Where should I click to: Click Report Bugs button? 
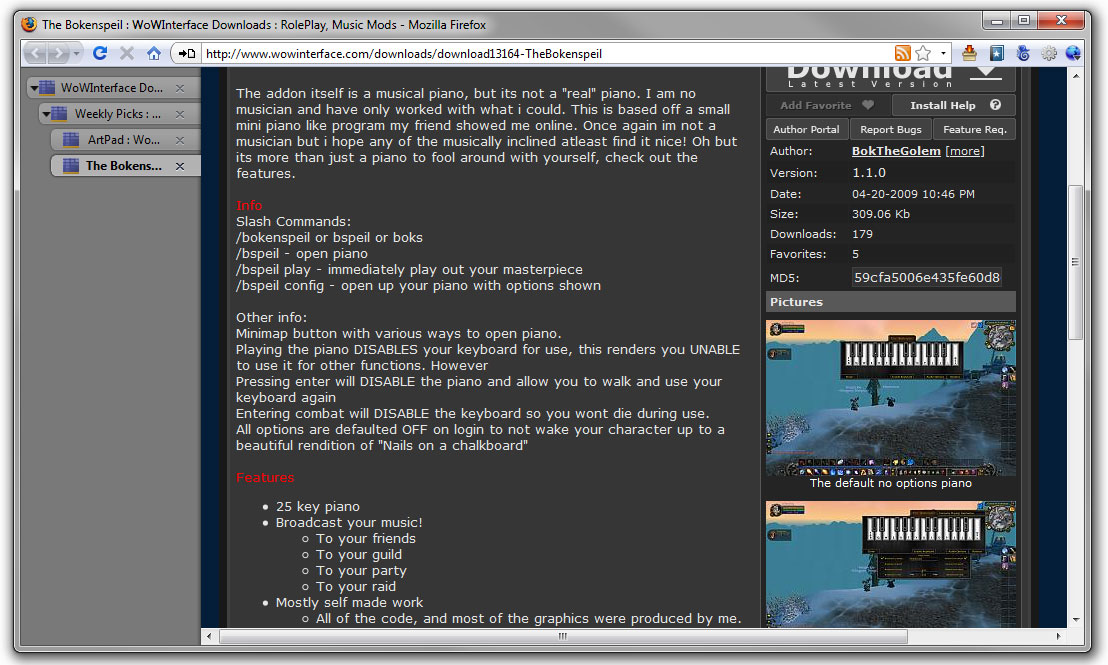890,129
